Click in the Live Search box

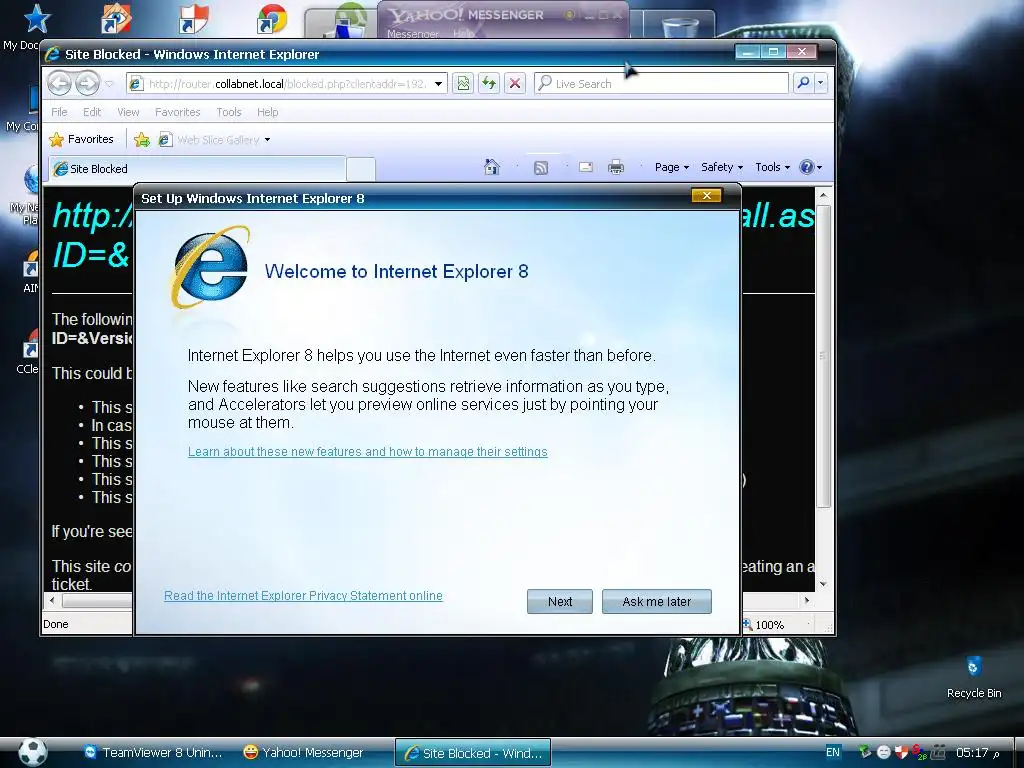(661, 84)
